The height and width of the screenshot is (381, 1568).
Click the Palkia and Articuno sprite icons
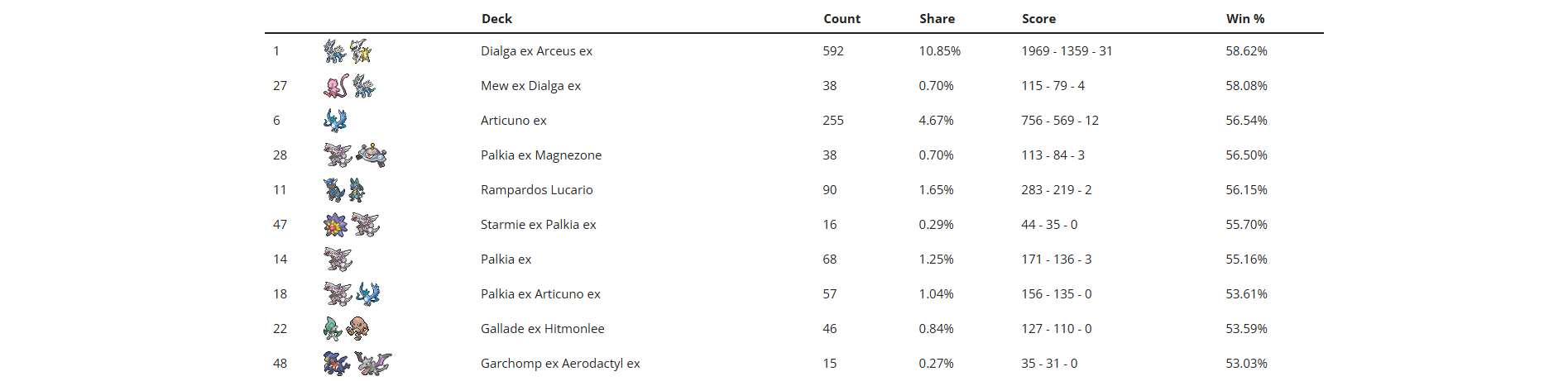[352, 294]
